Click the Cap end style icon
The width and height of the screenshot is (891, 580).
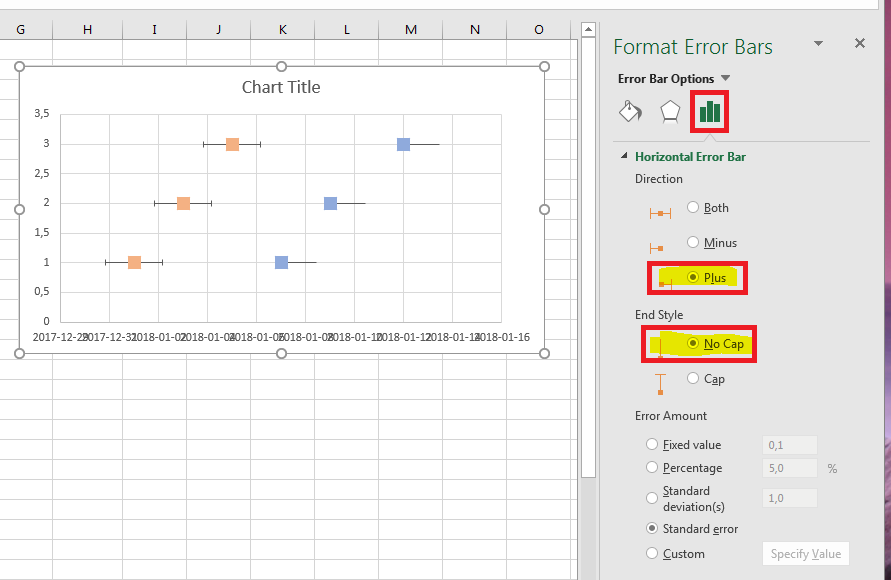click(660, 384)
